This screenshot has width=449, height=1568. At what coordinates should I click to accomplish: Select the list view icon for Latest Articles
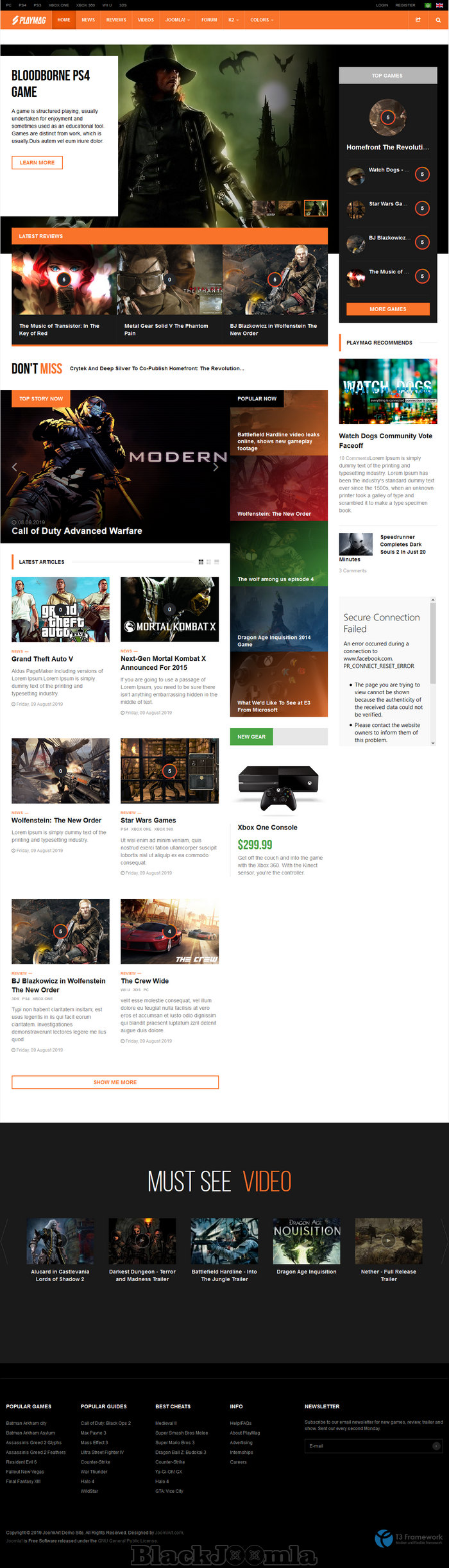tap(217, 562)
